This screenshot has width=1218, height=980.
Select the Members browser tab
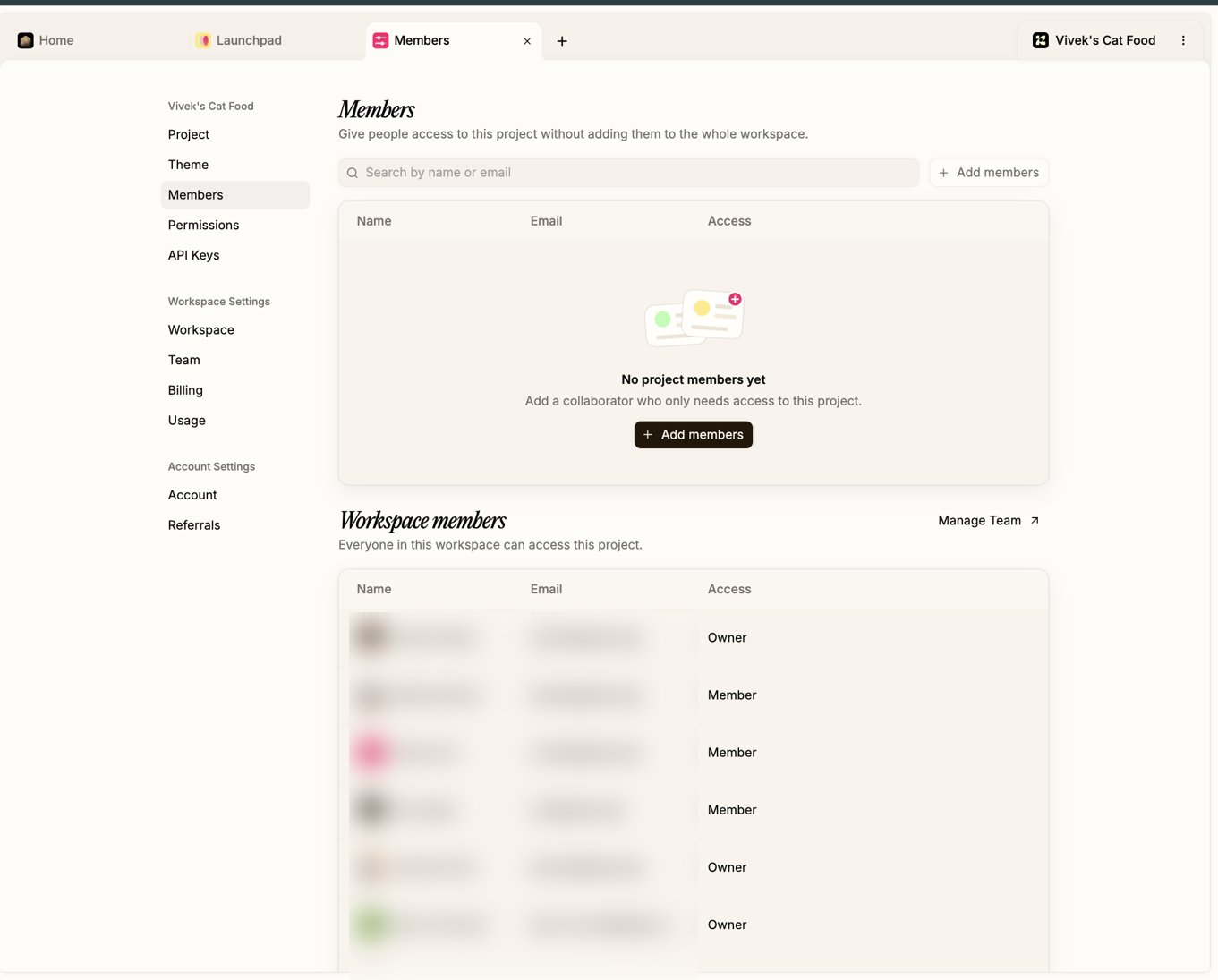click(x=454, y=40)
